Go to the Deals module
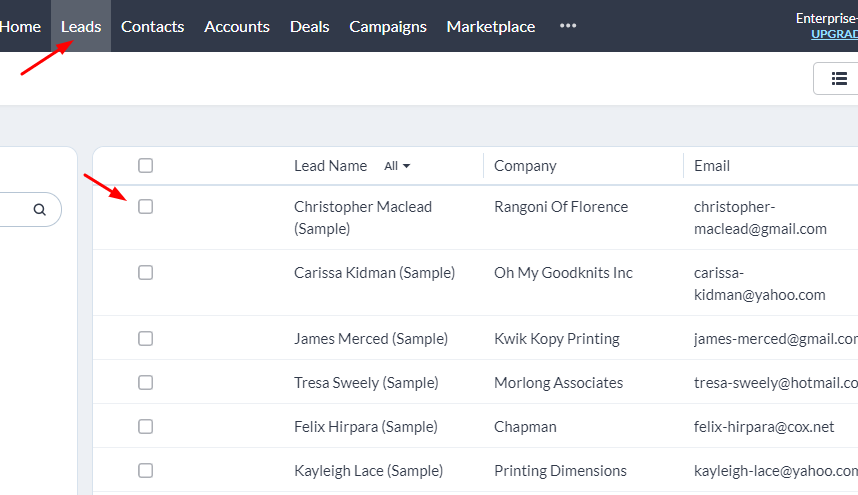The height and width of the screenshot is (495, 858). [309, 27]
